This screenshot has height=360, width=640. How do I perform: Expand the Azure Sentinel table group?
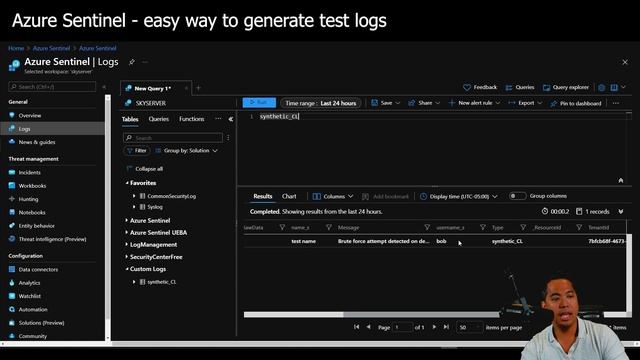point(127,220)
